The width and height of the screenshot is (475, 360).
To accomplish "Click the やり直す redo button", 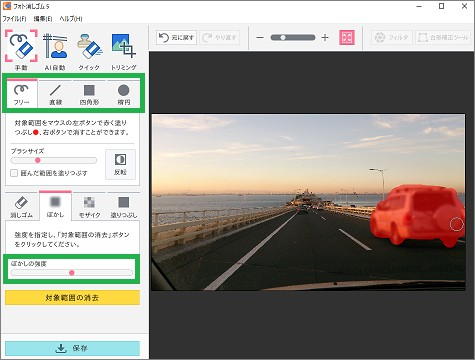I will (220, 37).
